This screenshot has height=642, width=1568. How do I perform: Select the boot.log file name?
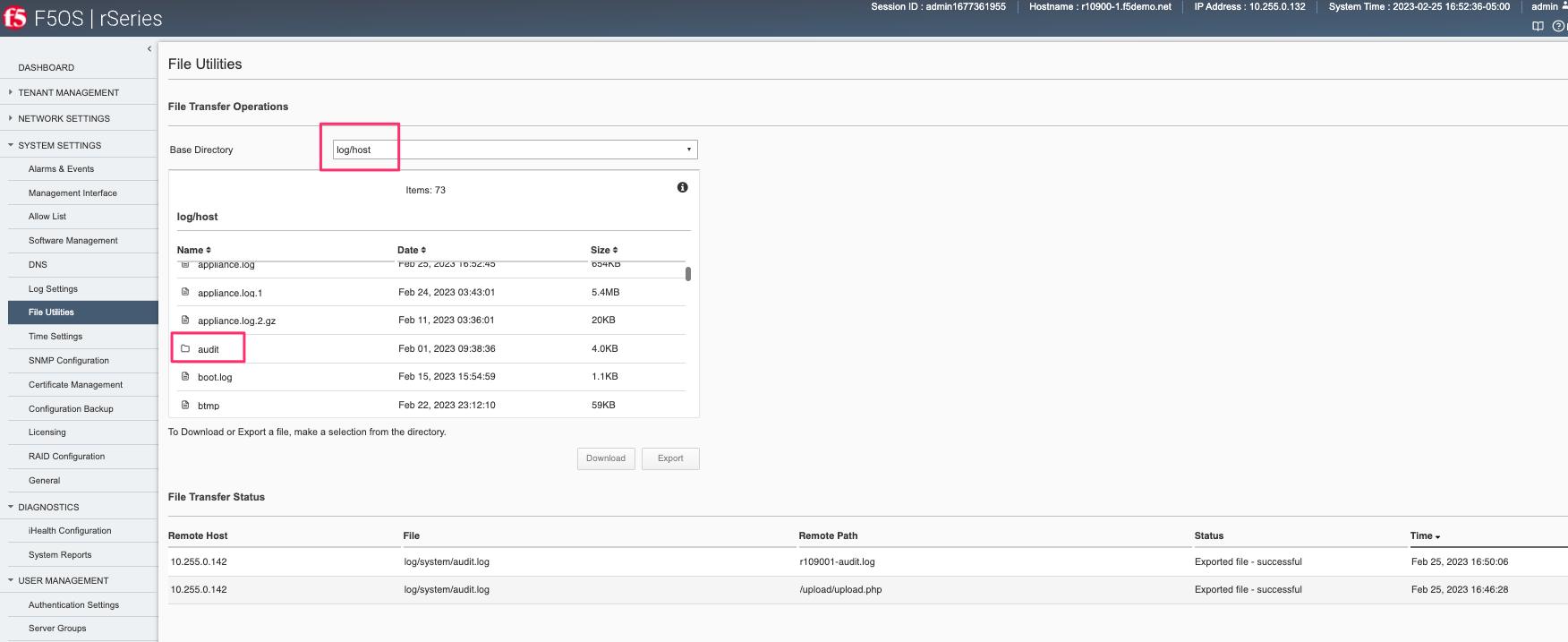pyautogui.click(x=215, y=377)
